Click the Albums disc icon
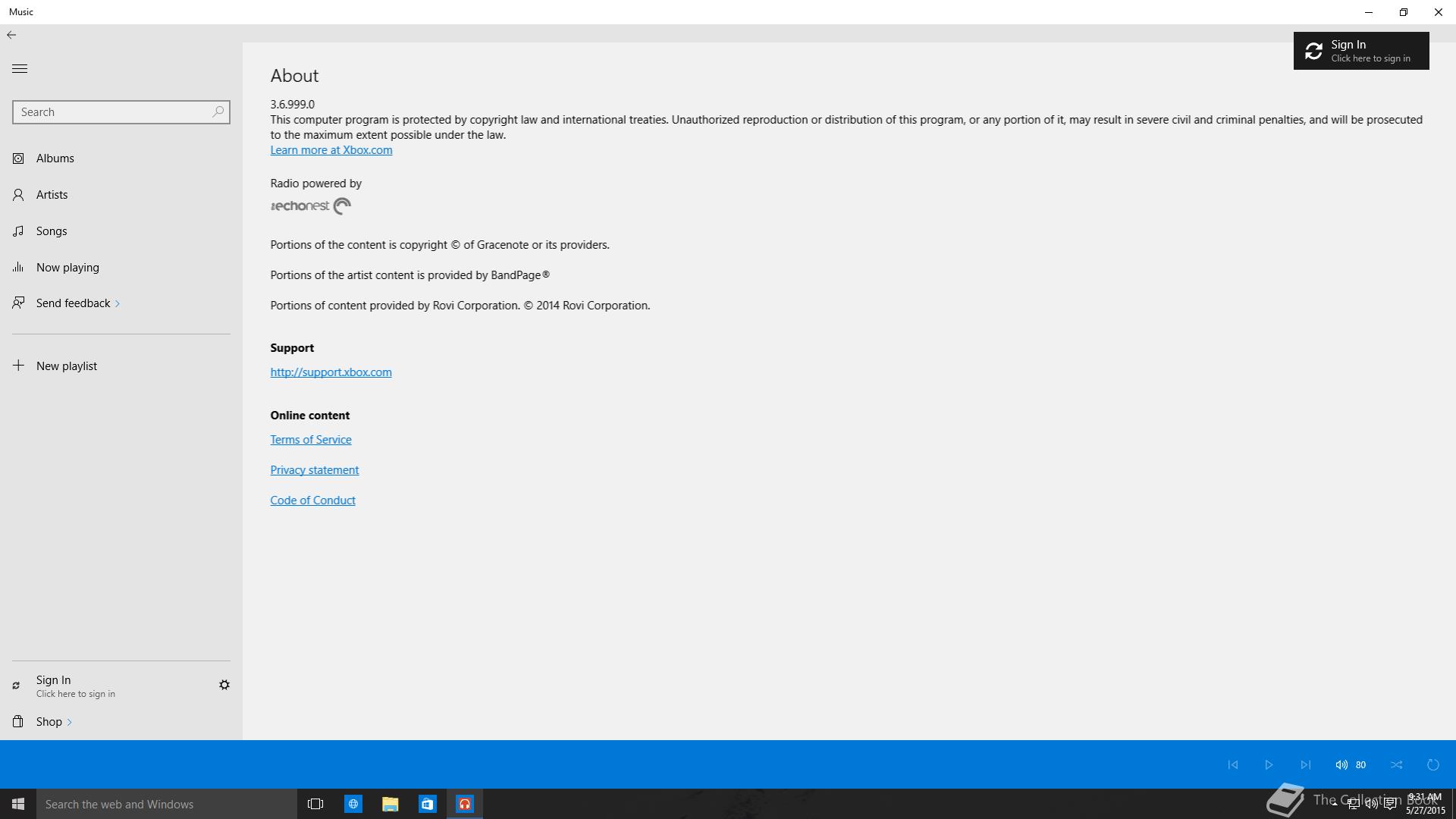This screenshot has height=819, width=1456. (18, 158)
